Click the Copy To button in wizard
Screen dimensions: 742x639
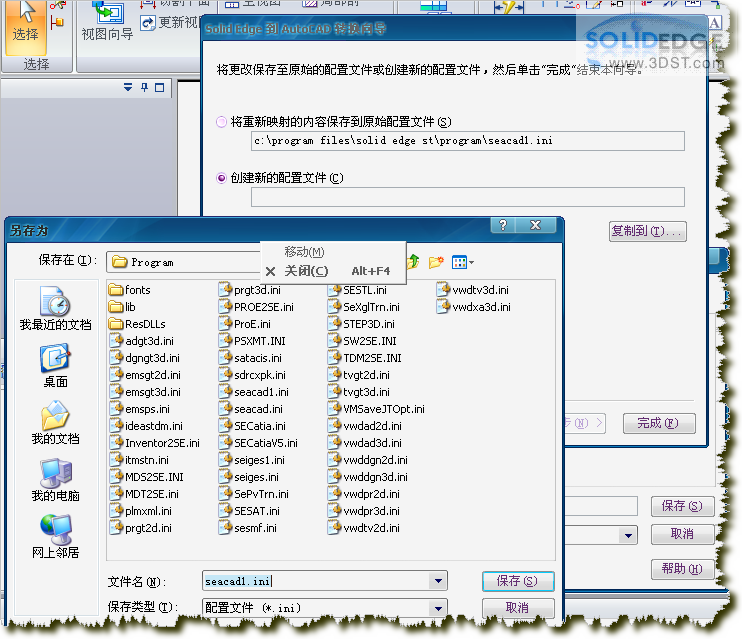coord(647,231)
